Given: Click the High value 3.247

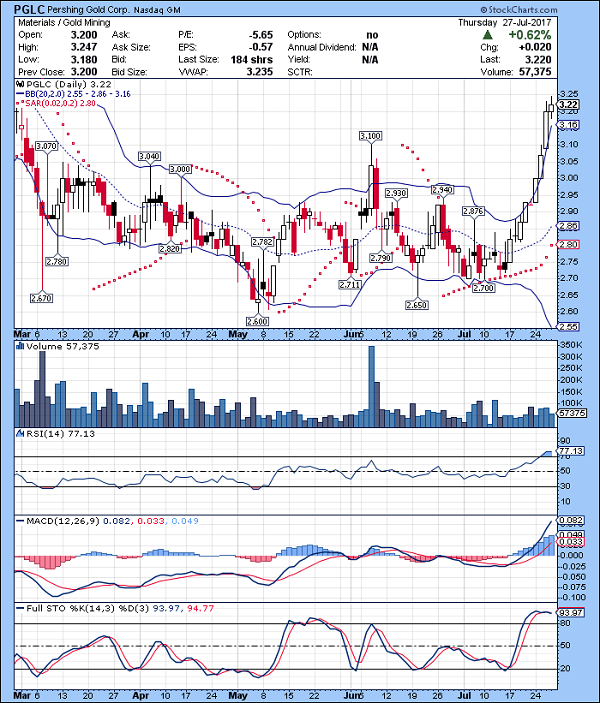Looking at the screenshot, I should click(x=84, y=47).
